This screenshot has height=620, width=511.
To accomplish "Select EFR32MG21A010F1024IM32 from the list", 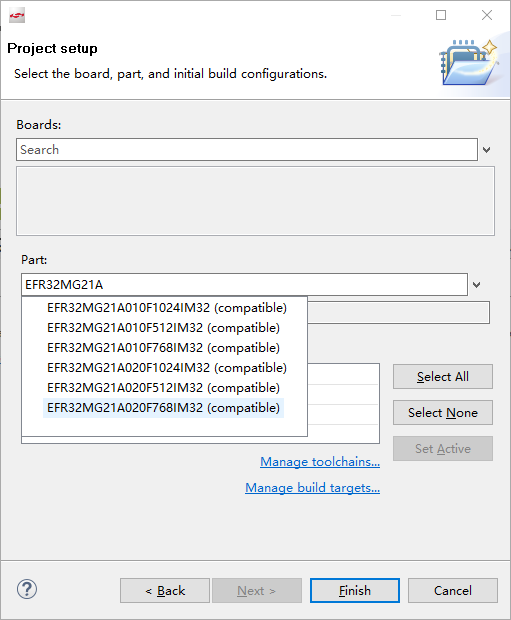I will [x=167, y=308].
